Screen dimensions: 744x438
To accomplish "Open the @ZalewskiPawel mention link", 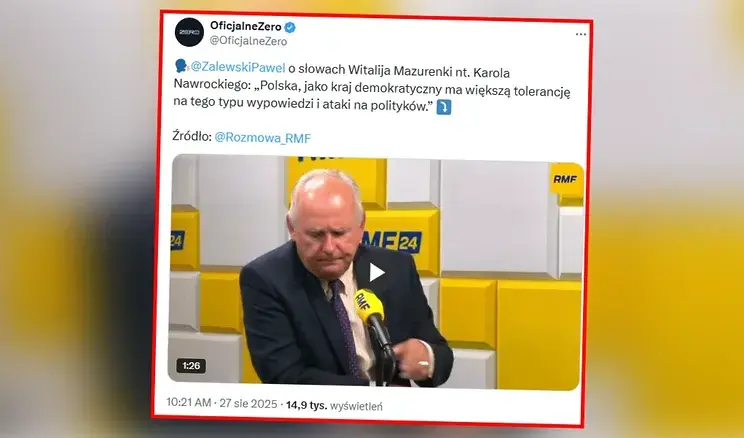I will coord(238,67).
